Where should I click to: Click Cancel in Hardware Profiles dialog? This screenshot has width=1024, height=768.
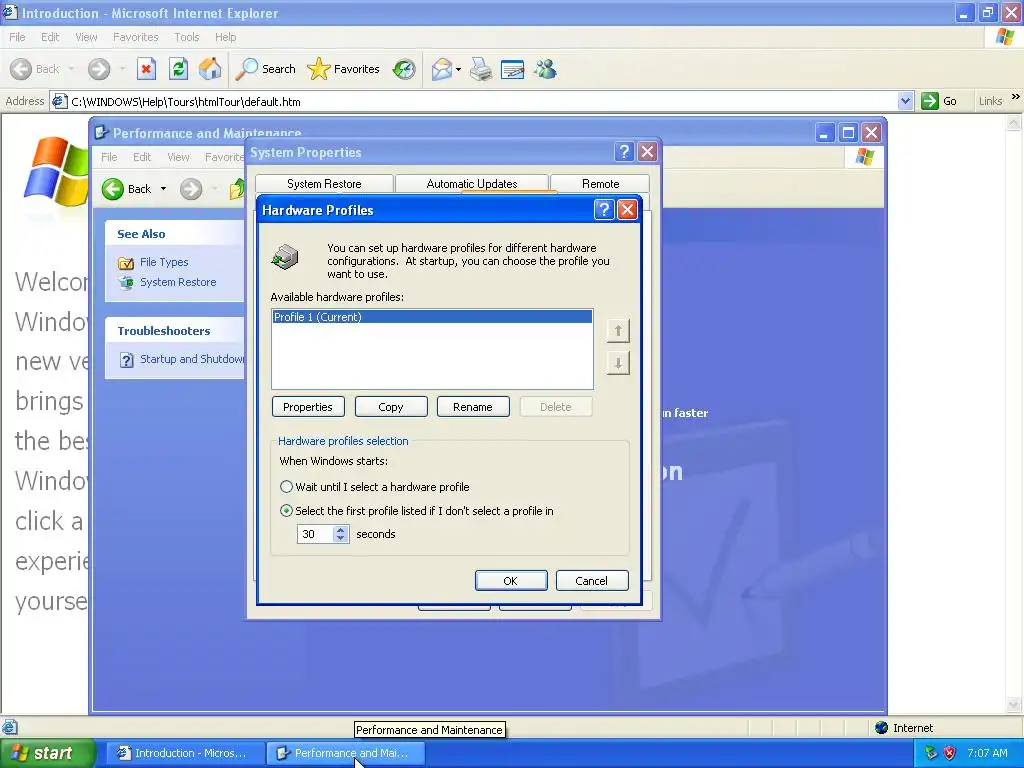pos(592,581)
